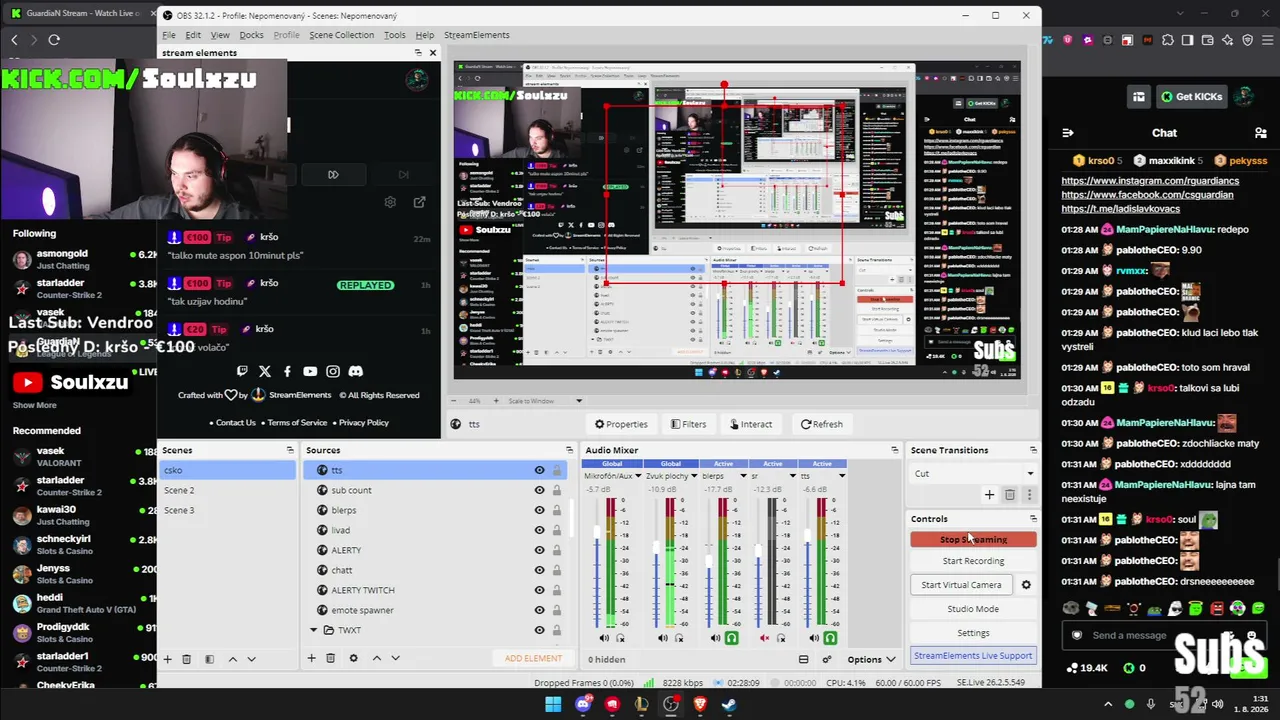Open the YouTube icon in StreamElements footer
Screen dimensions: 1280x720
pyautogui.click(x=310, y=371)
